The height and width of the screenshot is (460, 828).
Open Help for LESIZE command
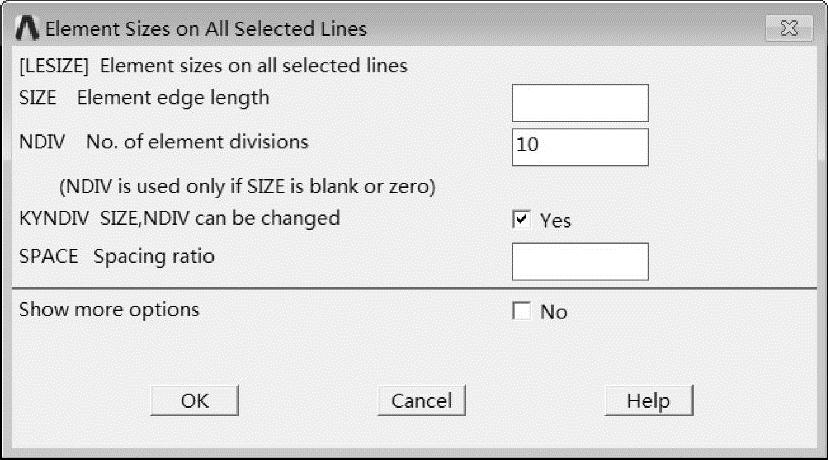648,400
